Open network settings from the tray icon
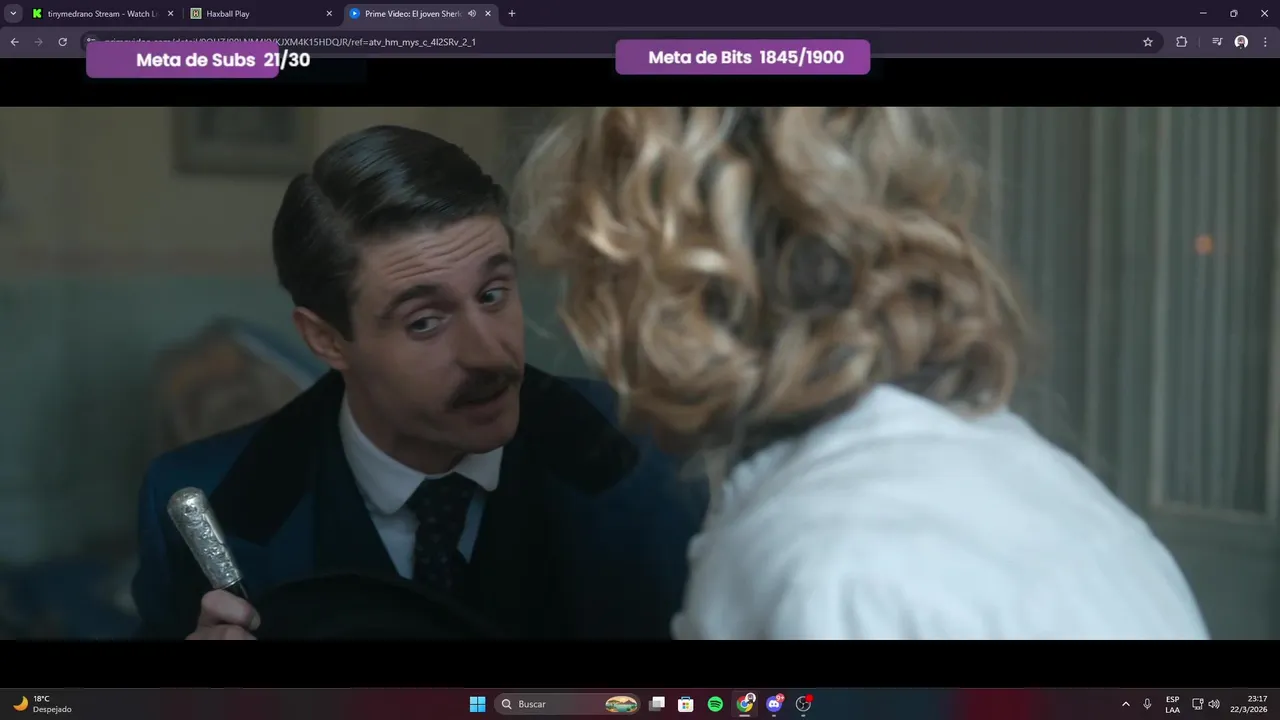 click(1198, 704)
